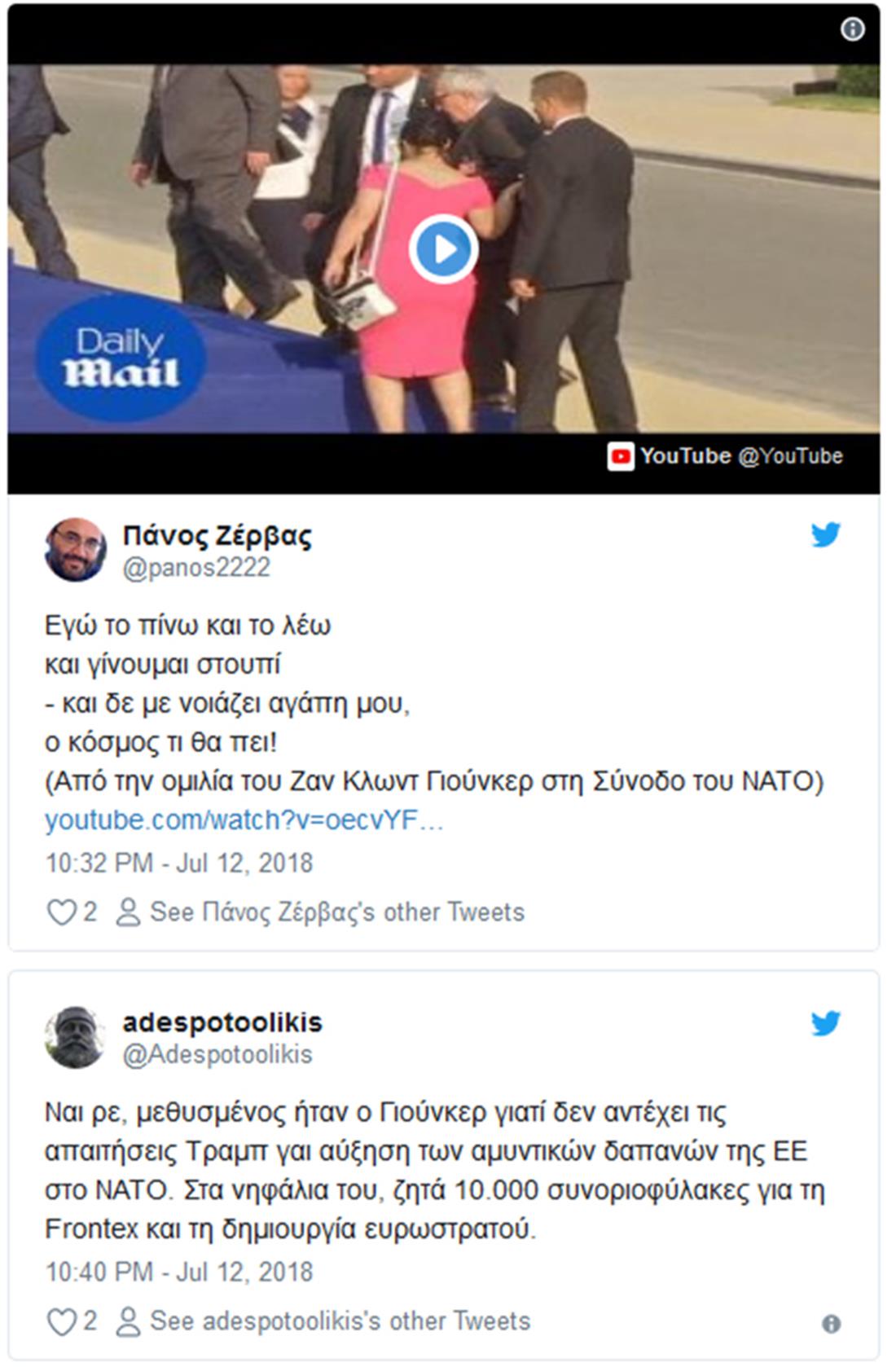See Πάνος Ζέρβας's other Tweets

336,912
